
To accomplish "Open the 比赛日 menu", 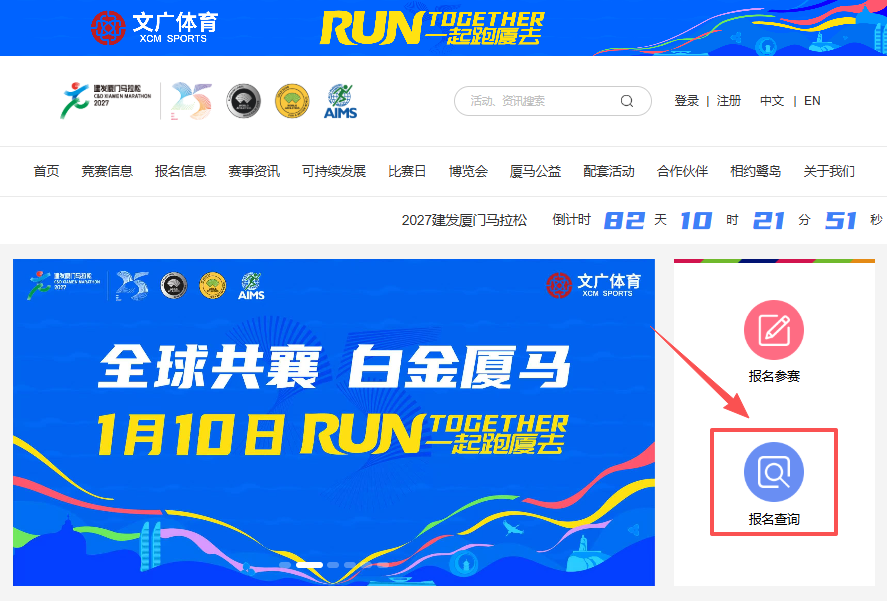I will [x=407, y=171].
